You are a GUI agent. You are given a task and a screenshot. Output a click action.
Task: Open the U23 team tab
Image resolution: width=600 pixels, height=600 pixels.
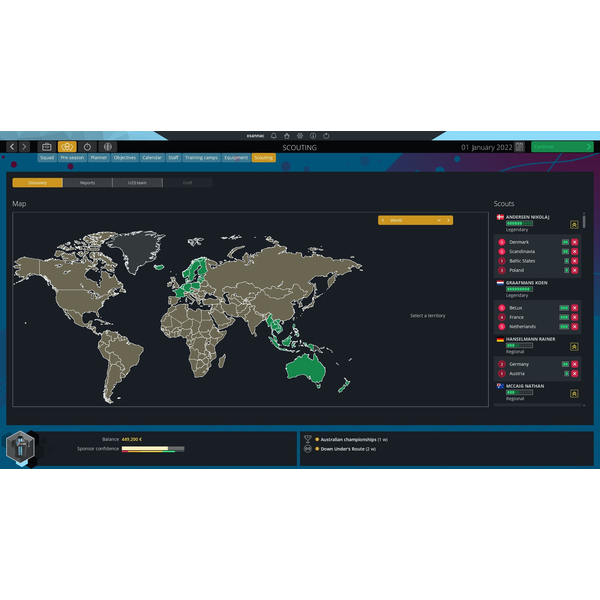click(137, 183)
